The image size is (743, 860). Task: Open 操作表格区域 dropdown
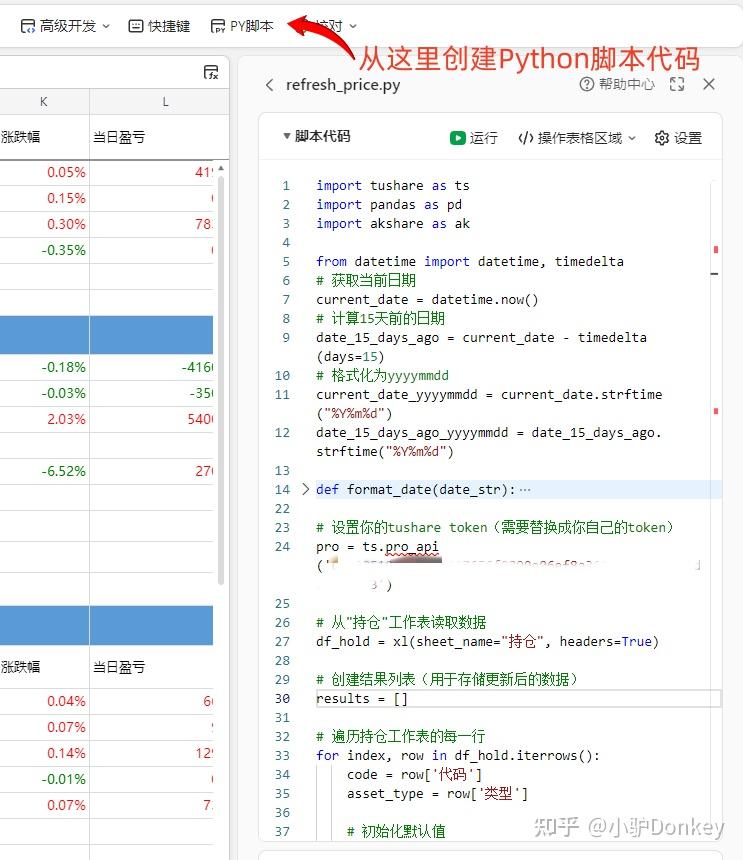(x=577, y=138)
